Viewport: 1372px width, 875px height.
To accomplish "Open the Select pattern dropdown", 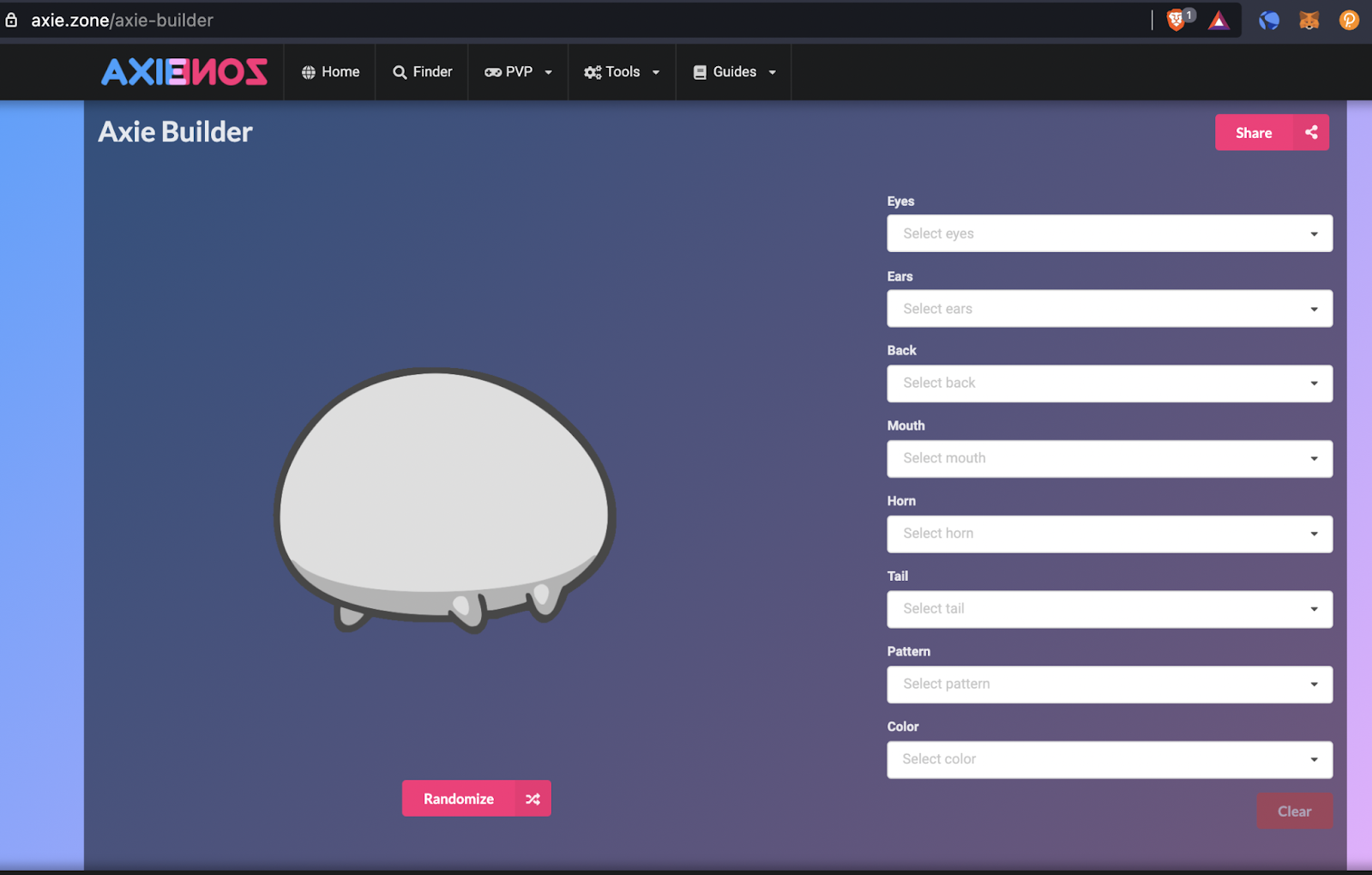I will point(1110,685).
